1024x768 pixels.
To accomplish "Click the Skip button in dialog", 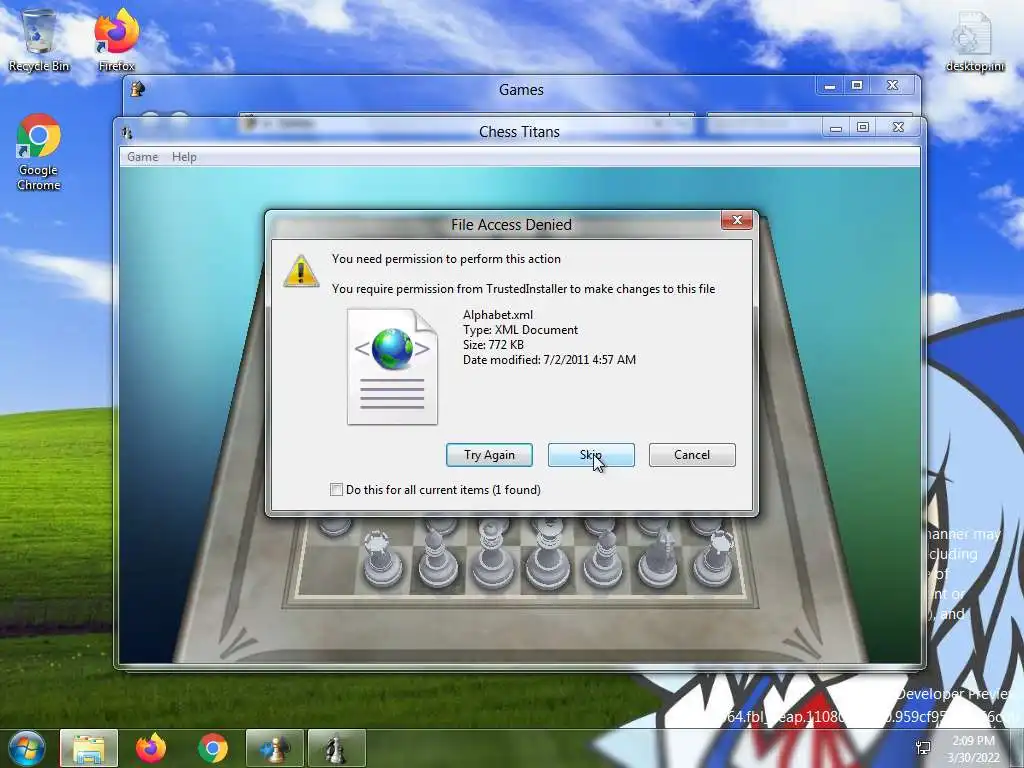I will coord(591,455).
